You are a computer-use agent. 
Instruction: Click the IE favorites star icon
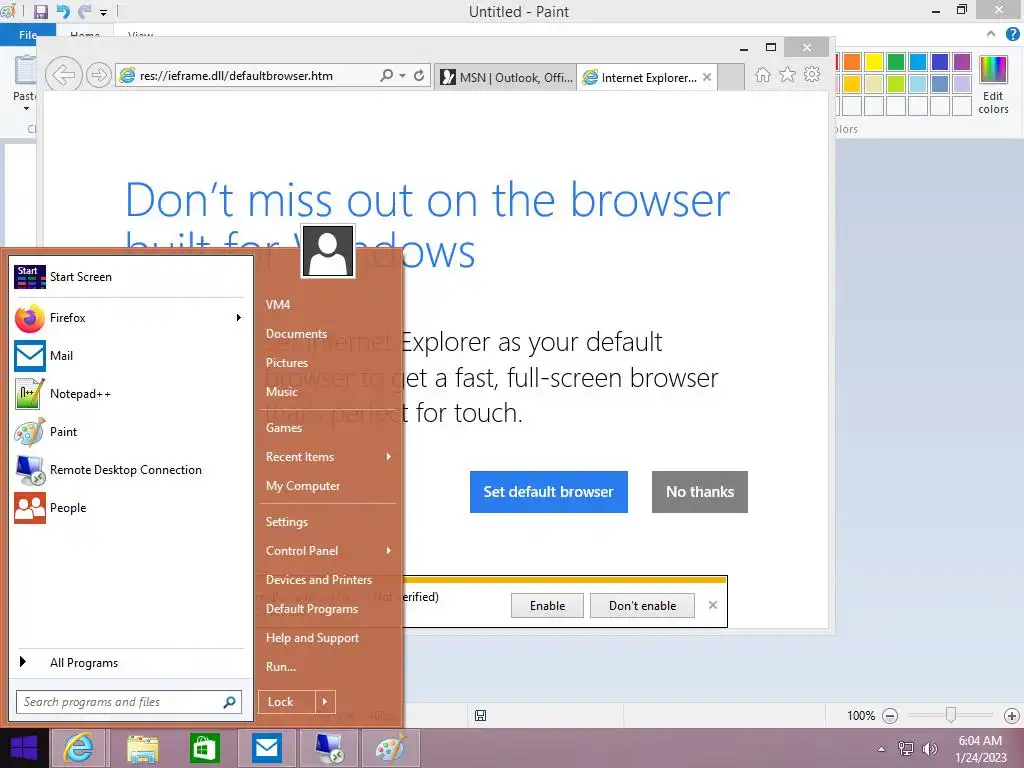pyautogui.click(x=788, y=75)
